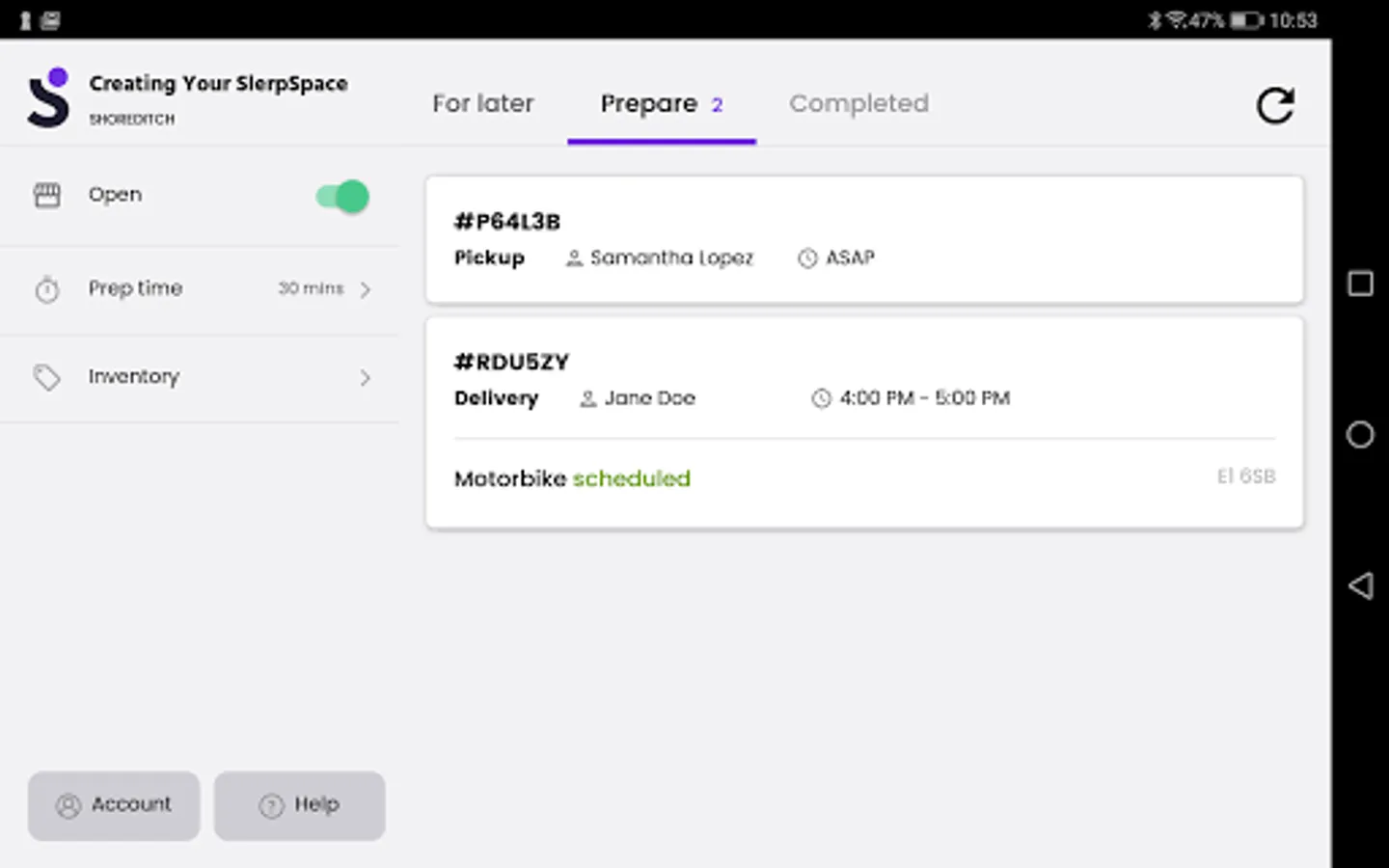Click the Motorbike scheduled status
This screenshot has height=868, width=1389.
572,478
